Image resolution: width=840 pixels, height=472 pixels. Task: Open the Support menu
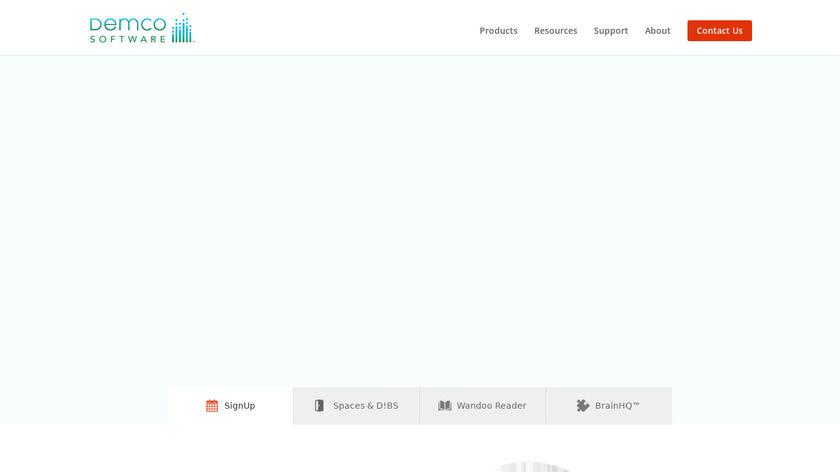click(x=611, y=31)
